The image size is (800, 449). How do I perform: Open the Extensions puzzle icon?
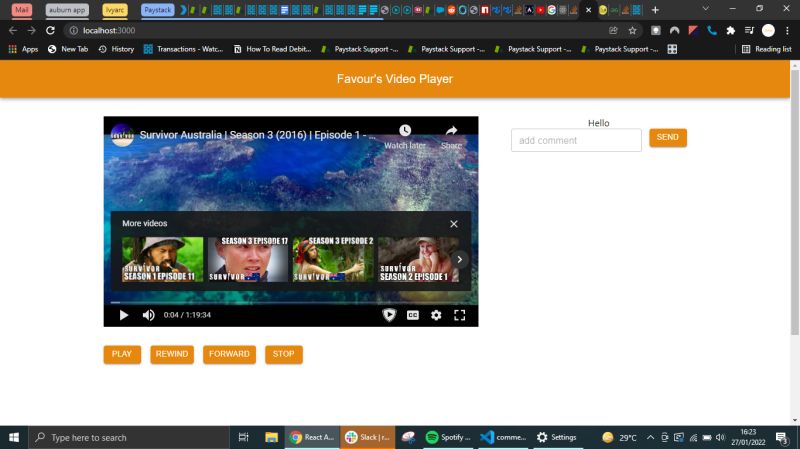731,31
